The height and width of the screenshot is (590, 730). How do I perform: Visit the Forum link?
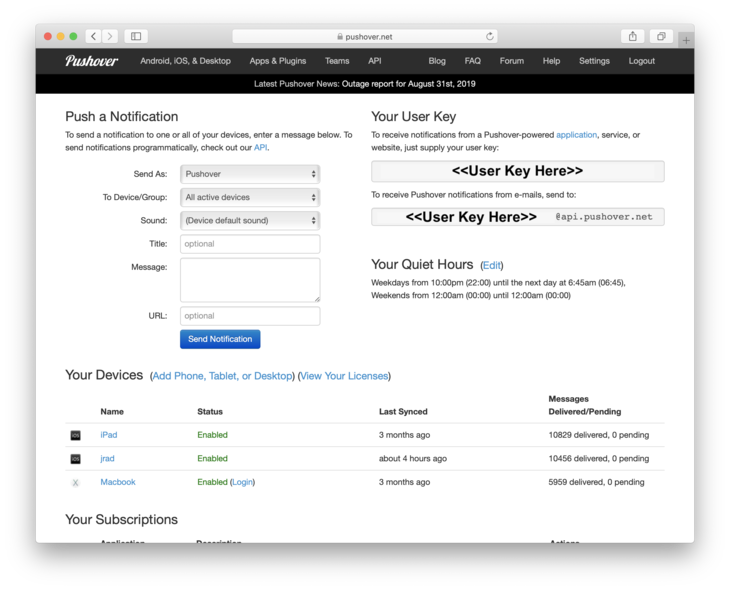pos(512,61)
